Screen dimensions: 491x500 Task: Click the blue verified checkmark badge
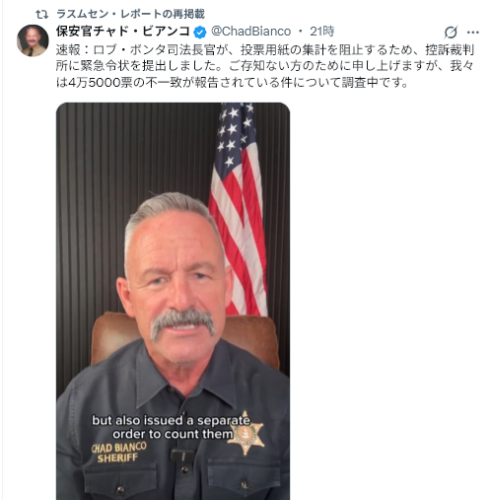click(200, 32)
